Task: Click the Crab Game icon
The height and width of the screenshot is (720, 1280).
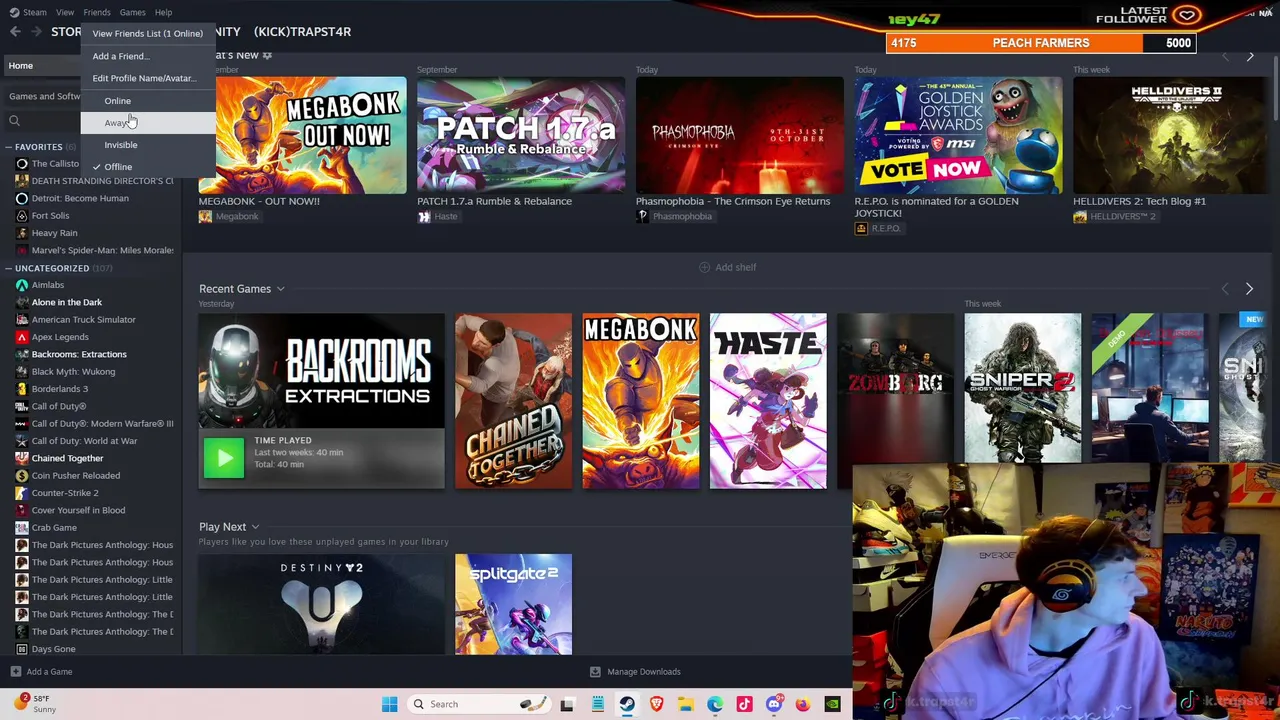Action: (x=22, y=528)
